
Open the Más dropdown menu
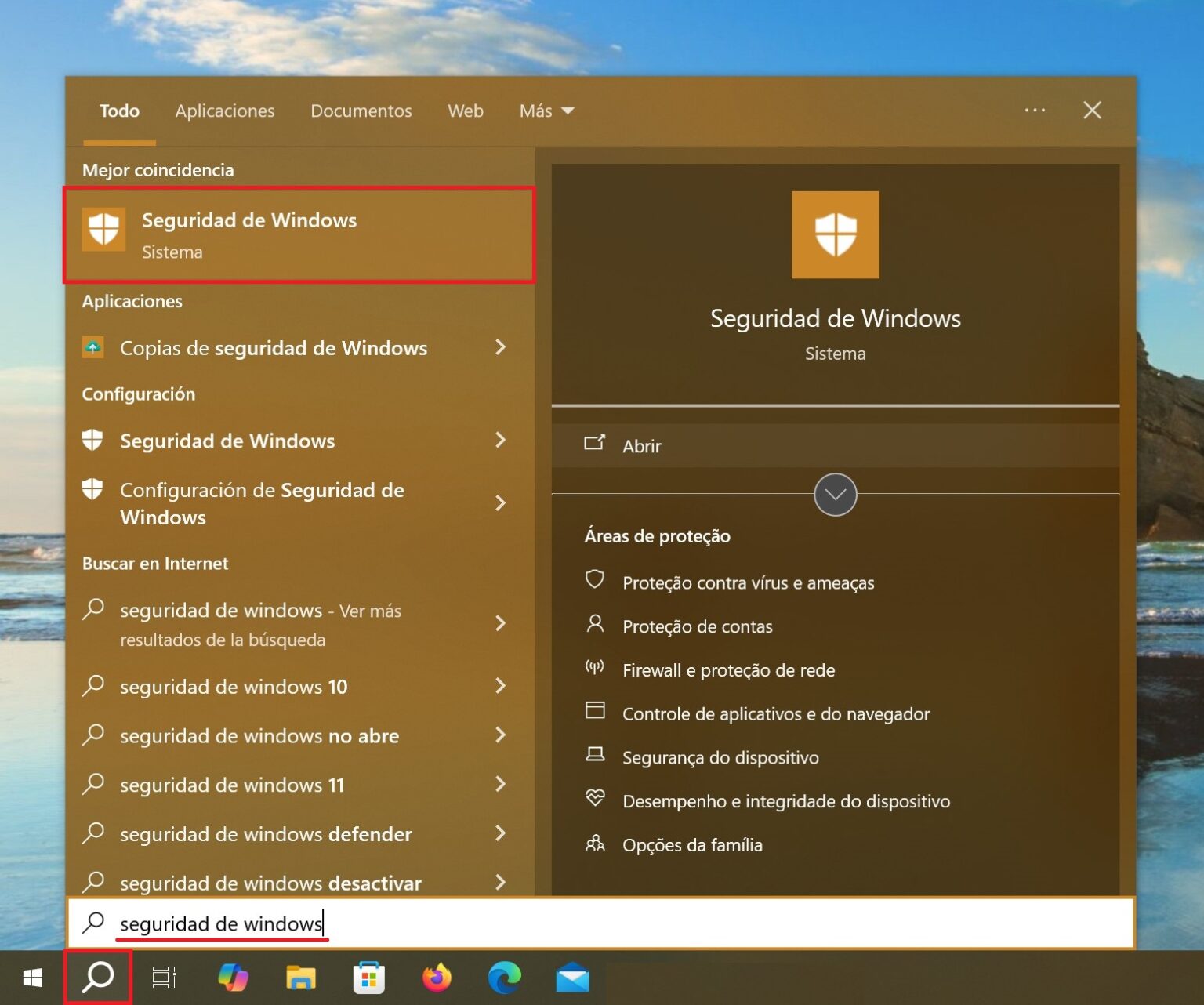point(546,111)
